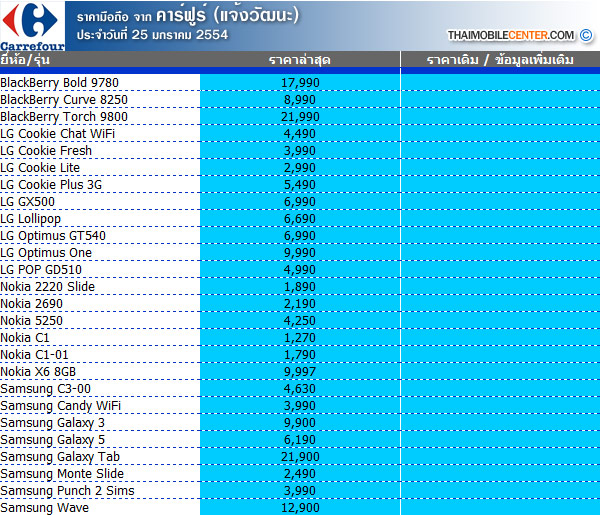
Task: Click the ราคาล่าสุด column header
Action: point(300,60)
